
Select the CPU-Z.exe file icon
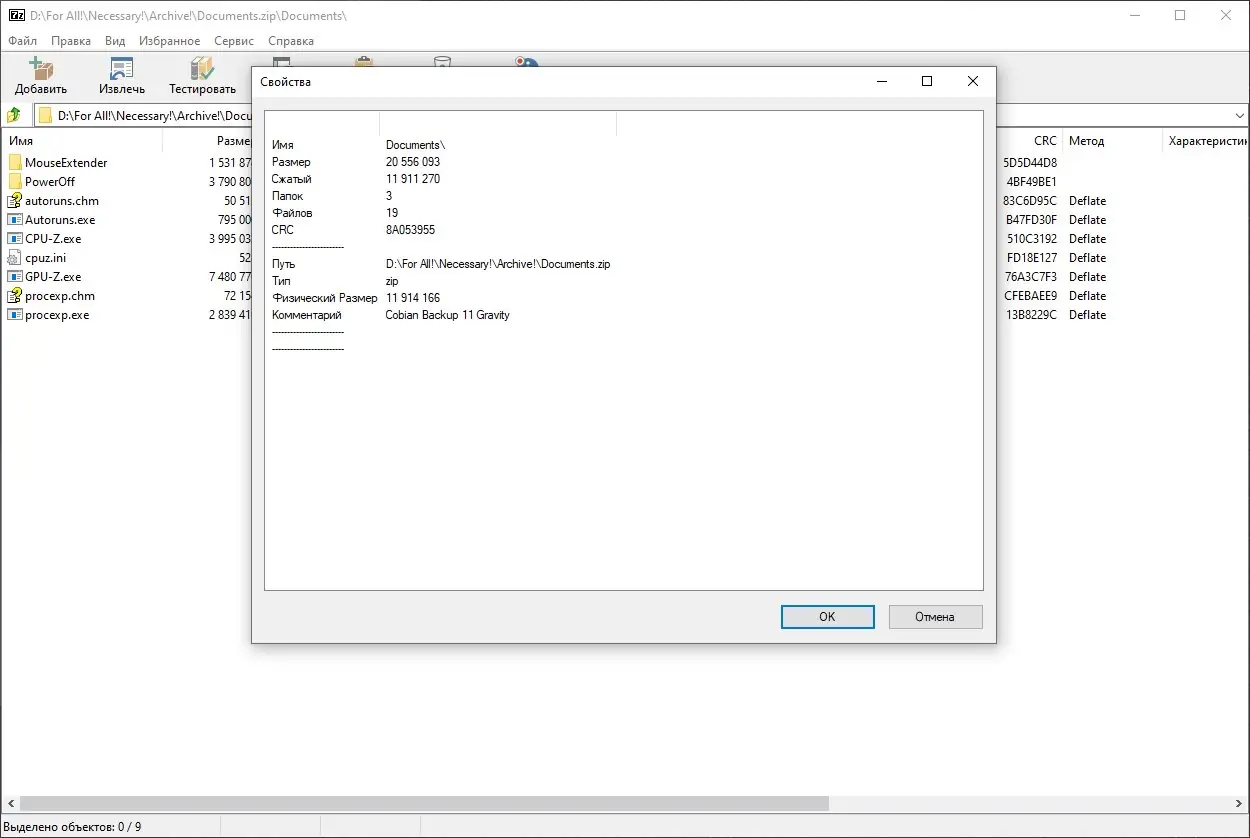(15, 239)
